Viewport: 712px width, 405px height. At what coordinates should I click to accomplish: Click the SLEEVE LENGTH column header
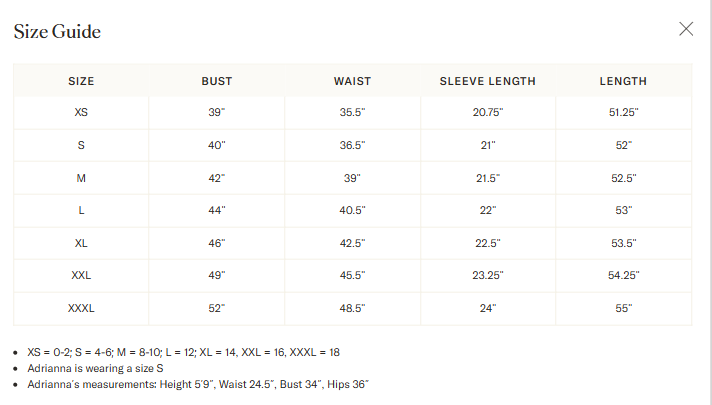coord(487,81)
